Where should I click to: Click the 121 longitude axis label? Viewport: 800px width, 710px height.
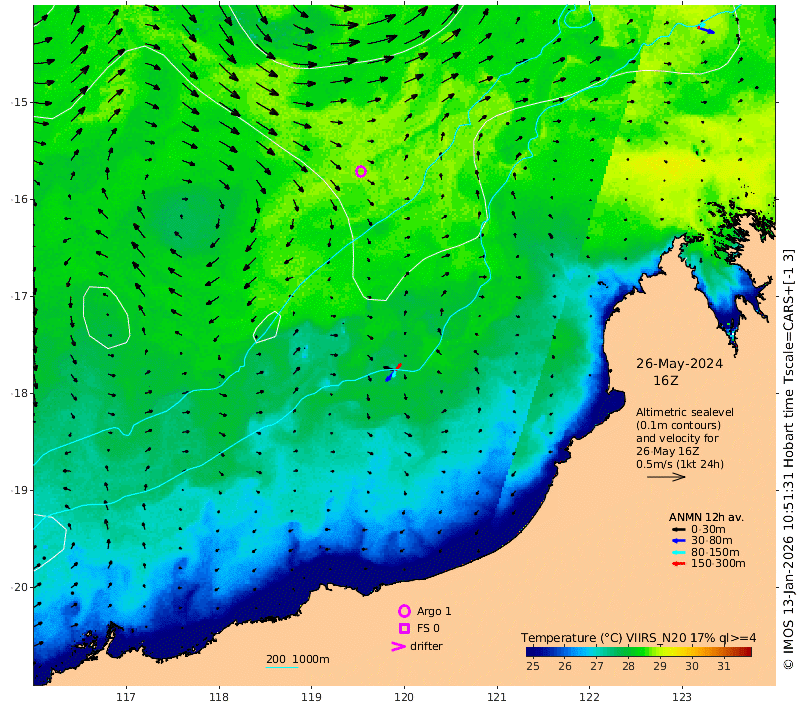click(497, 697)
